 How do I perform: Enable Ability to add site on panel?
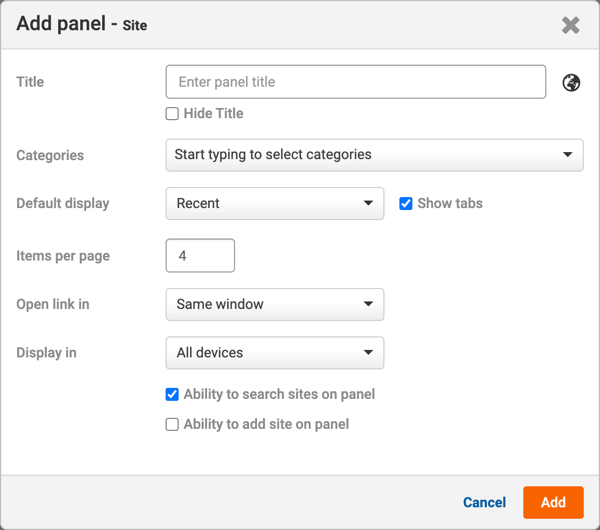tap(172, 424)
